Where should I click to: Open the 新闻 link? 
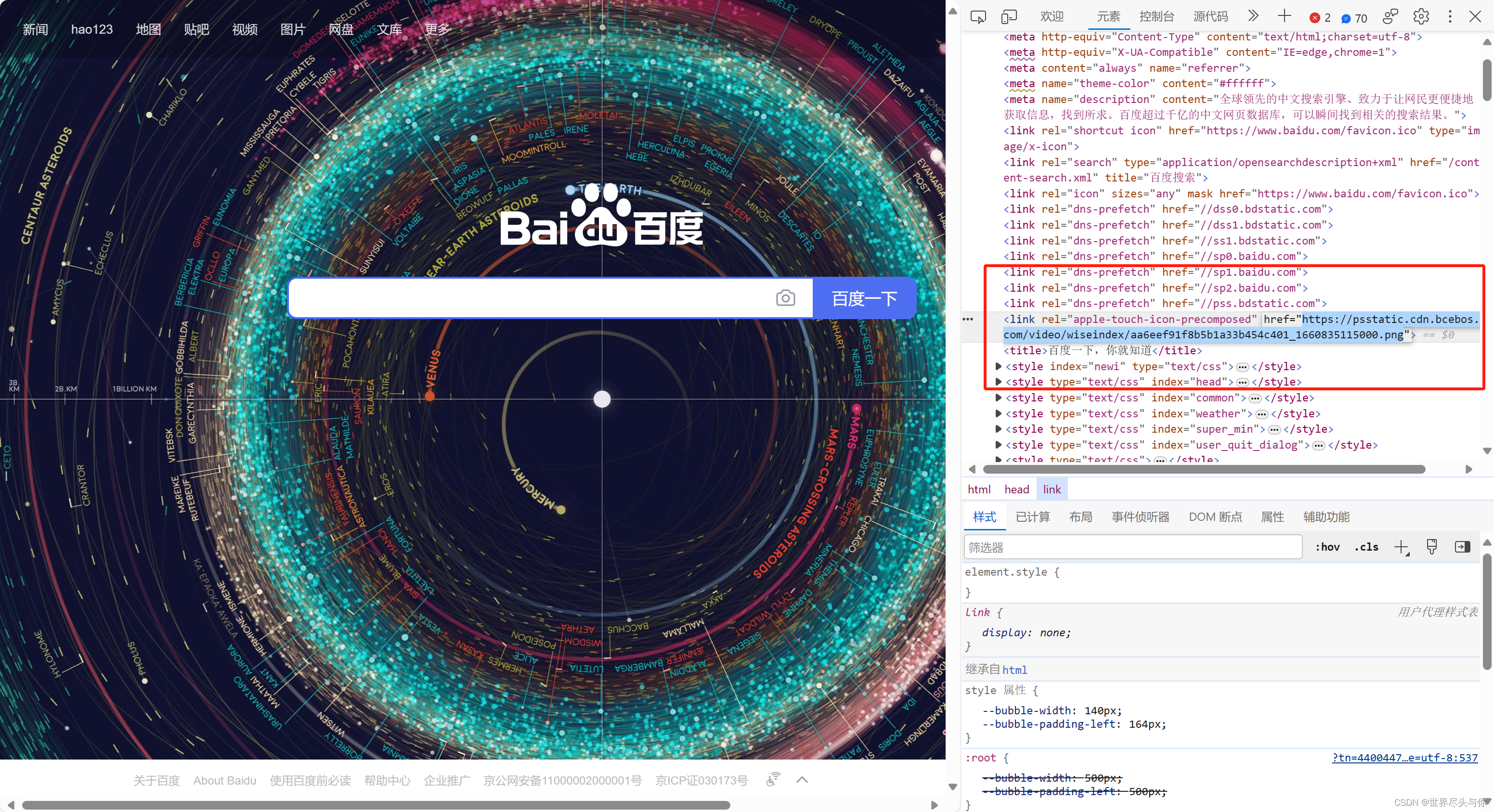(x=35, y=29)
